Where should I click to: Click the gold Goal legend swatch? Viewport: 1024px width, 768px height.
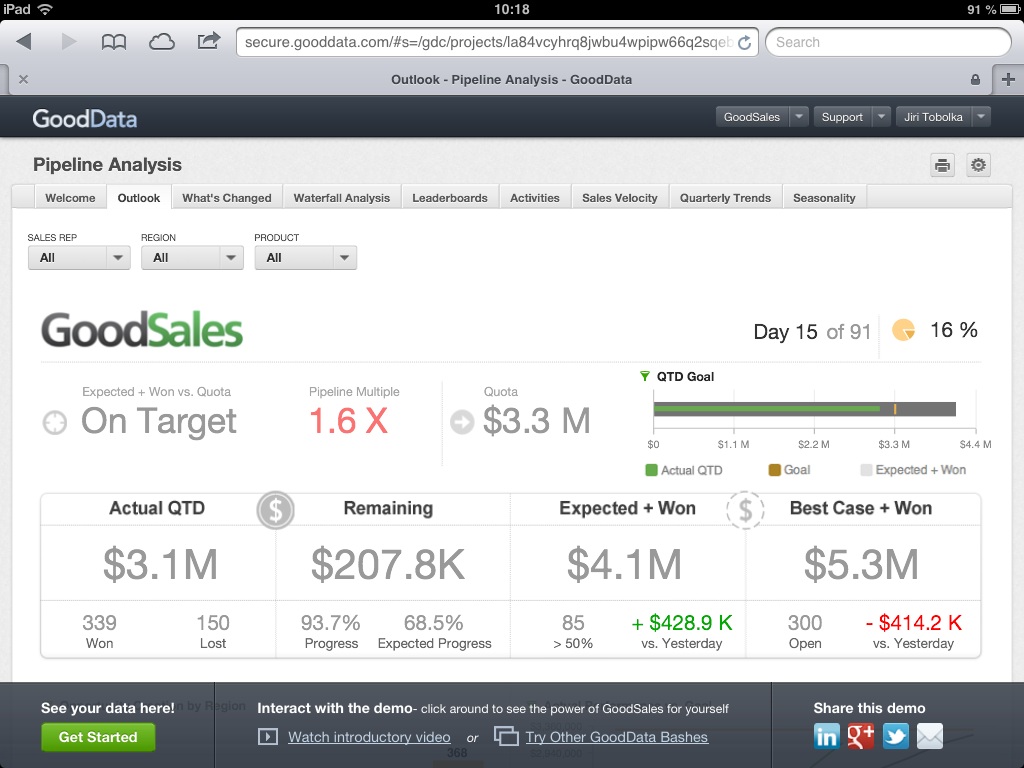(x=775, y=470)
